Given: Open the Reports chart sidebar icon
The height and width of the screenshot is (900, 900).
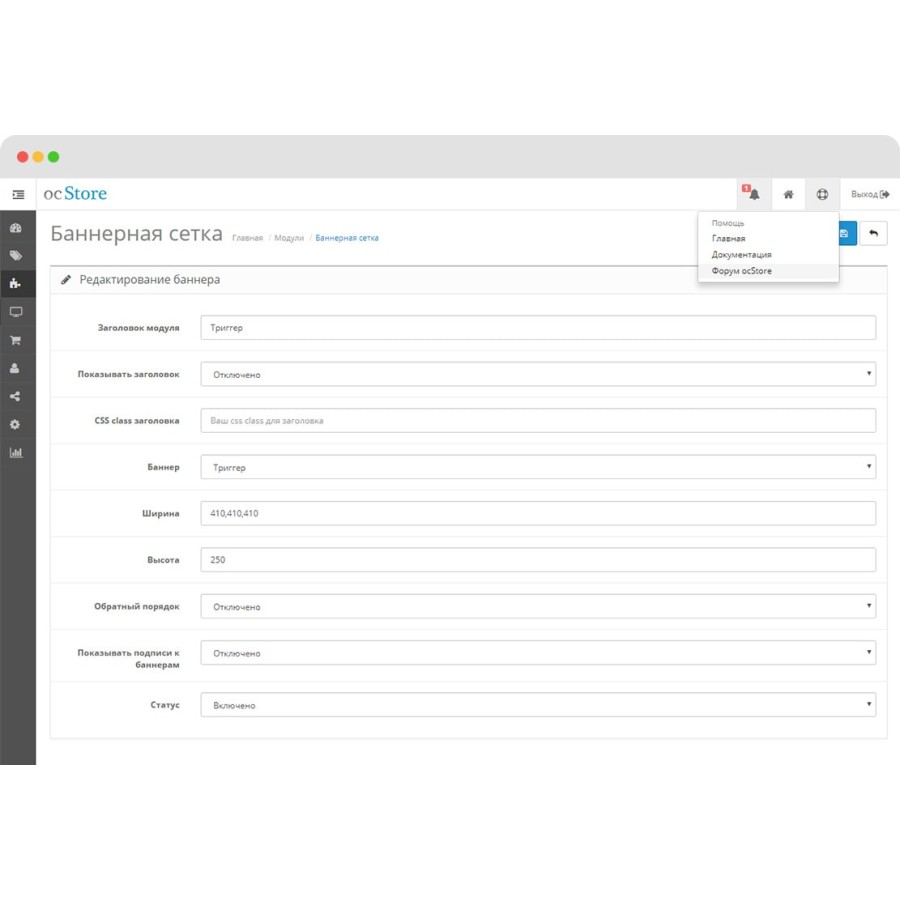Looking at the screenshot, I should (16, 452).
